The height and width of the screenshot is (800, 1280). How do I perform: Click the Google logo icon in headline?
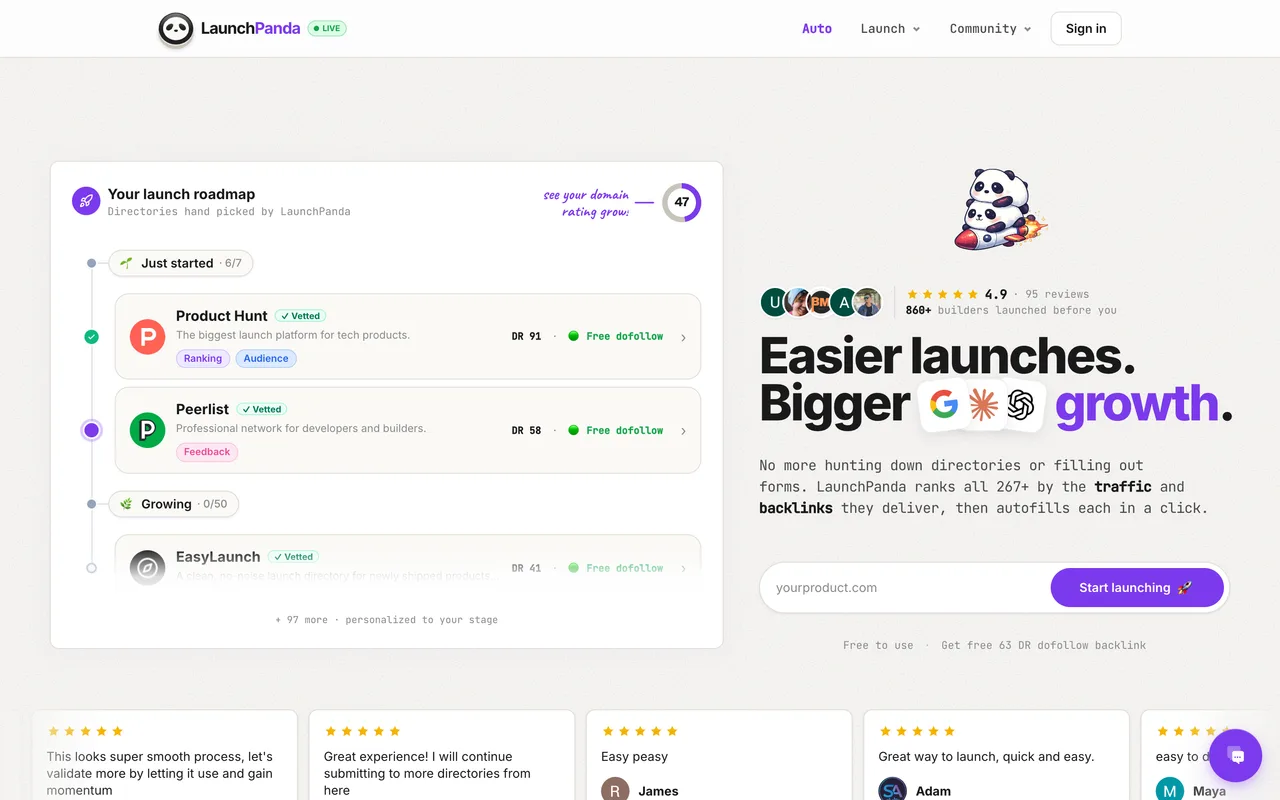click(x=943, y=404)
